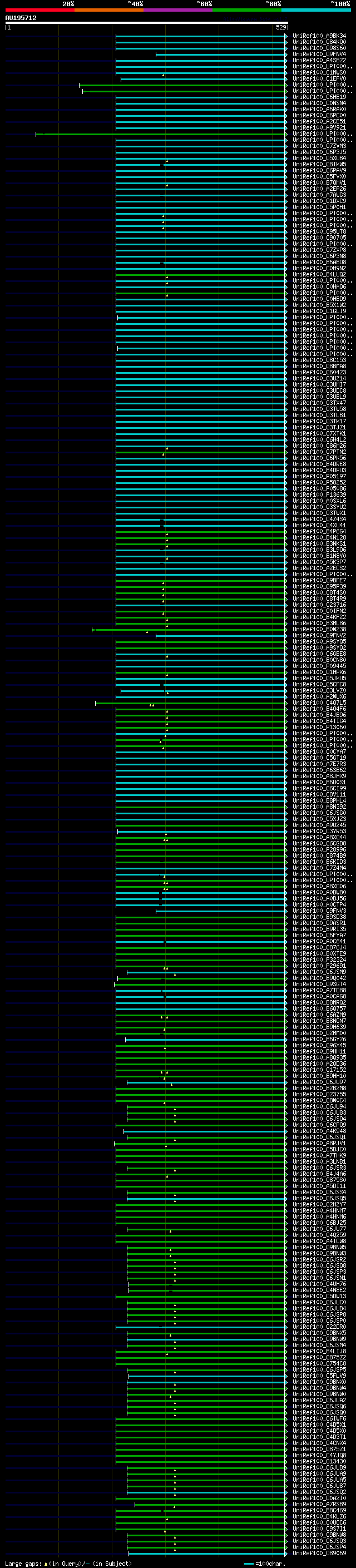Select hit label UniRef100_A2CE51

click(319, 122)
